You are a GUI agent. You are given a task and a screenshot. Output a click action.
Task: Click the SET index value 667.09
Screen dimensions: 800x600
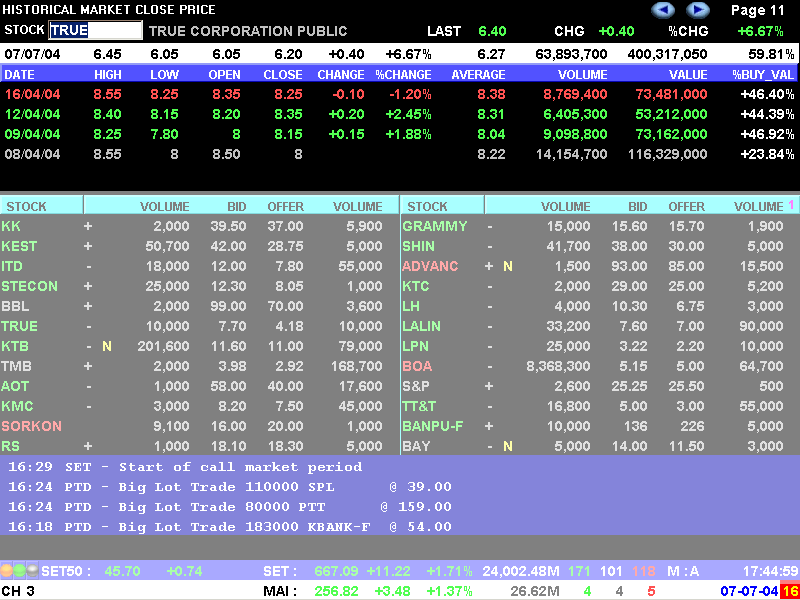(336, 571)
